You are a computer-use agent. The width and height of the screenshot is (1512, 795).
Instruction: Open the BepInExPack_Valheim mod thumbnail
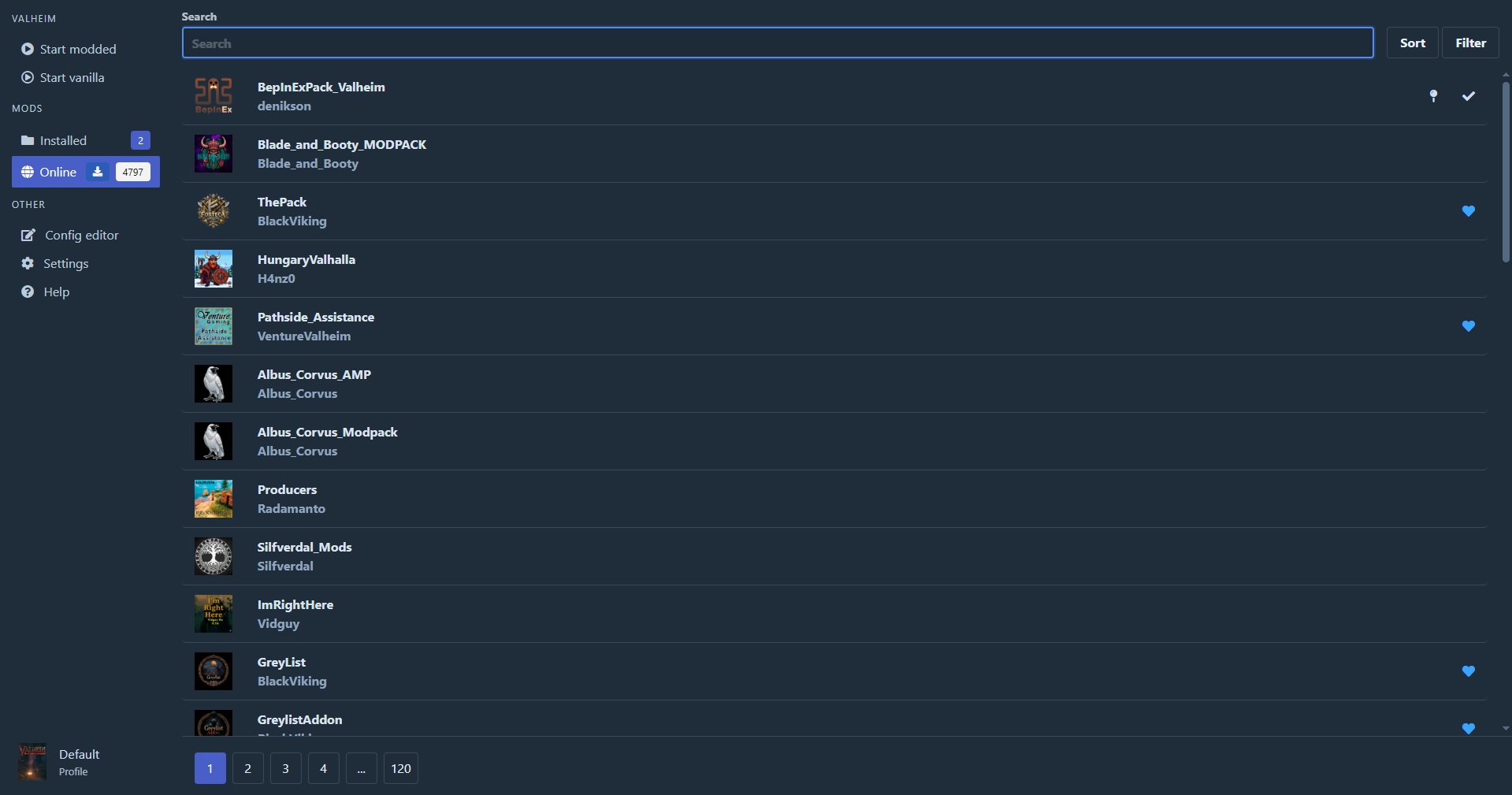click(214, 96)
